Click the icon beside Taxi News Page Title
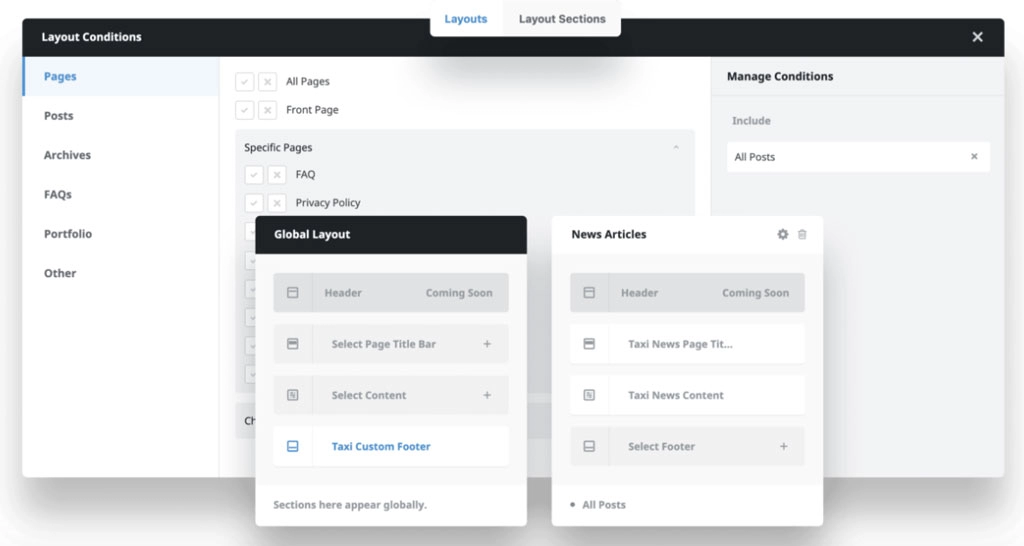 (589, 344)
